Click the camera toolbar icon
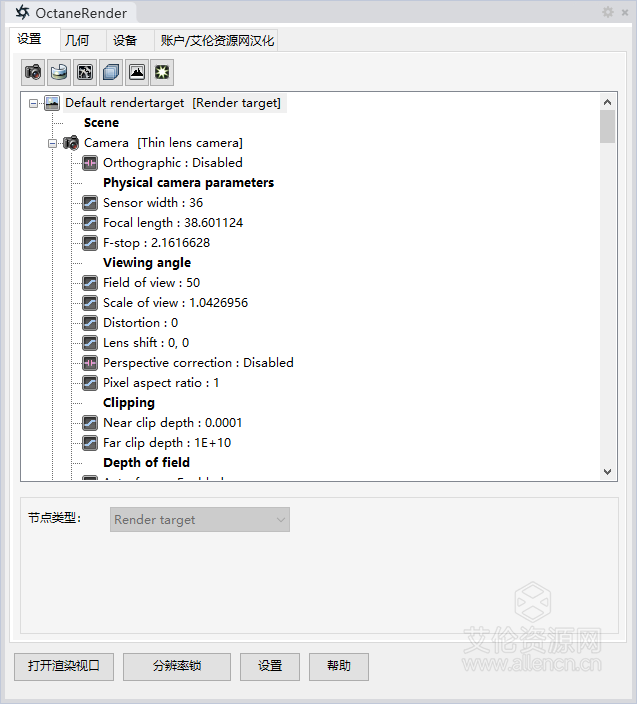 pos(33,72)
